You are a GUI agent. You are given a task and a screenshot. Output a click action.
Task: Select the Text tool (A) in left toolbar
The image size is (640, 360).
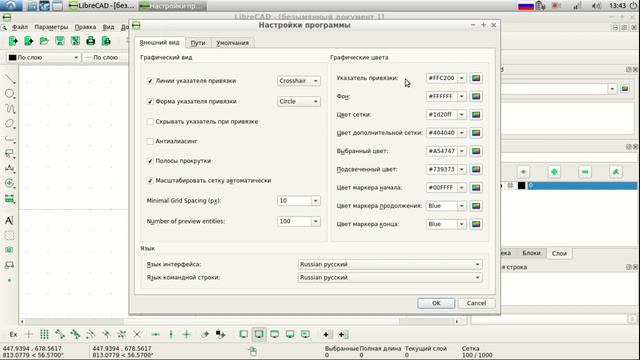tap(9, 220)
